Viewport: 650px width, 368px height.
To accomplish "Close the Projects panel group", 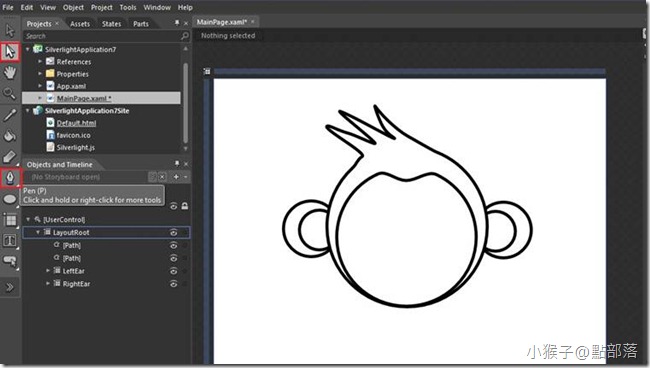I will pos(186,24).
